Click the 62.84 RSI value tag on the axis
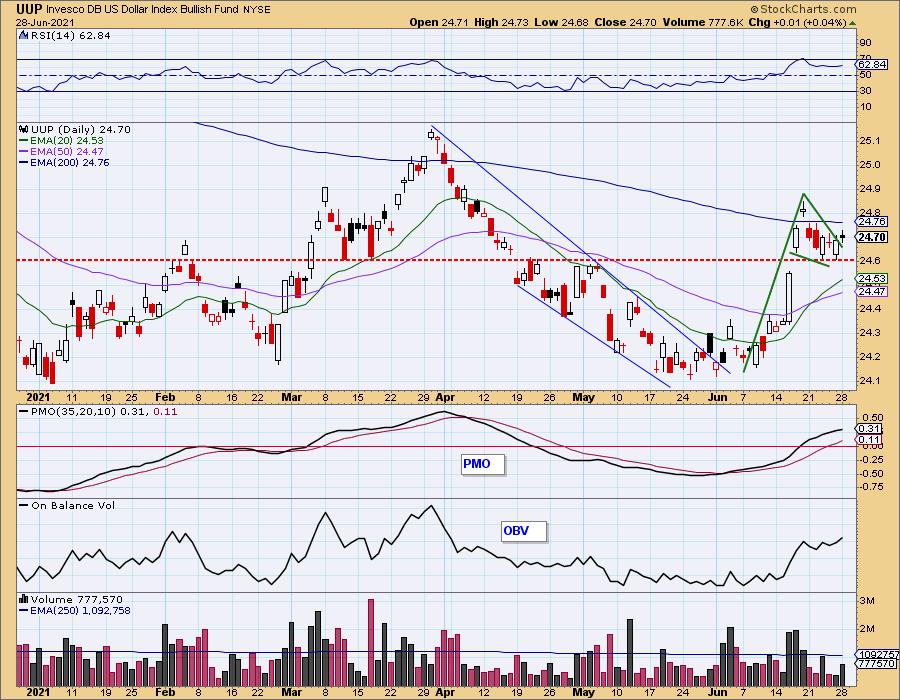 tap(873, 64)
